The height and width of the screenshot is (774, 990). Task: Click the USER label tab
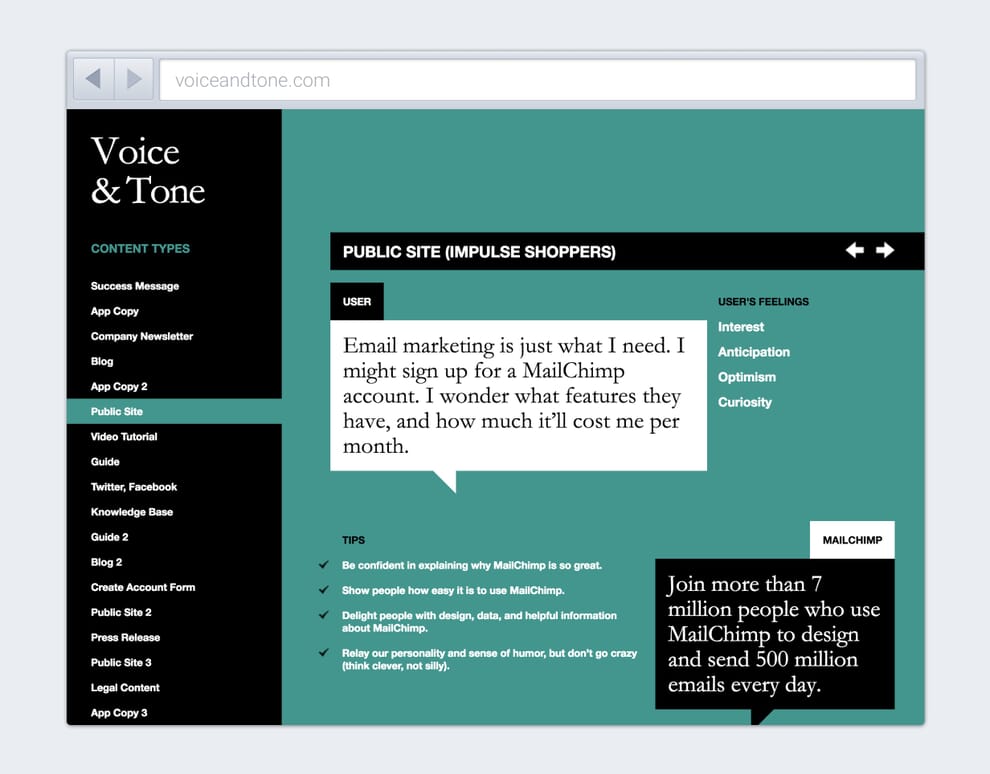point(357,302)
